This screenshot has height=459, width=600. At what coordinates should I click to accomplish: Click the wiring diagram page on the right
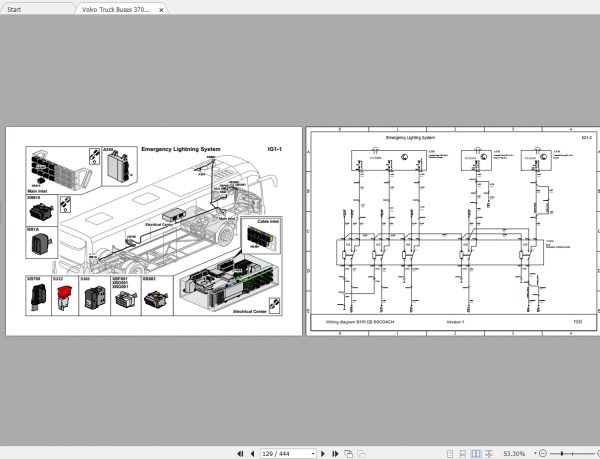click(x=453, y=231)
